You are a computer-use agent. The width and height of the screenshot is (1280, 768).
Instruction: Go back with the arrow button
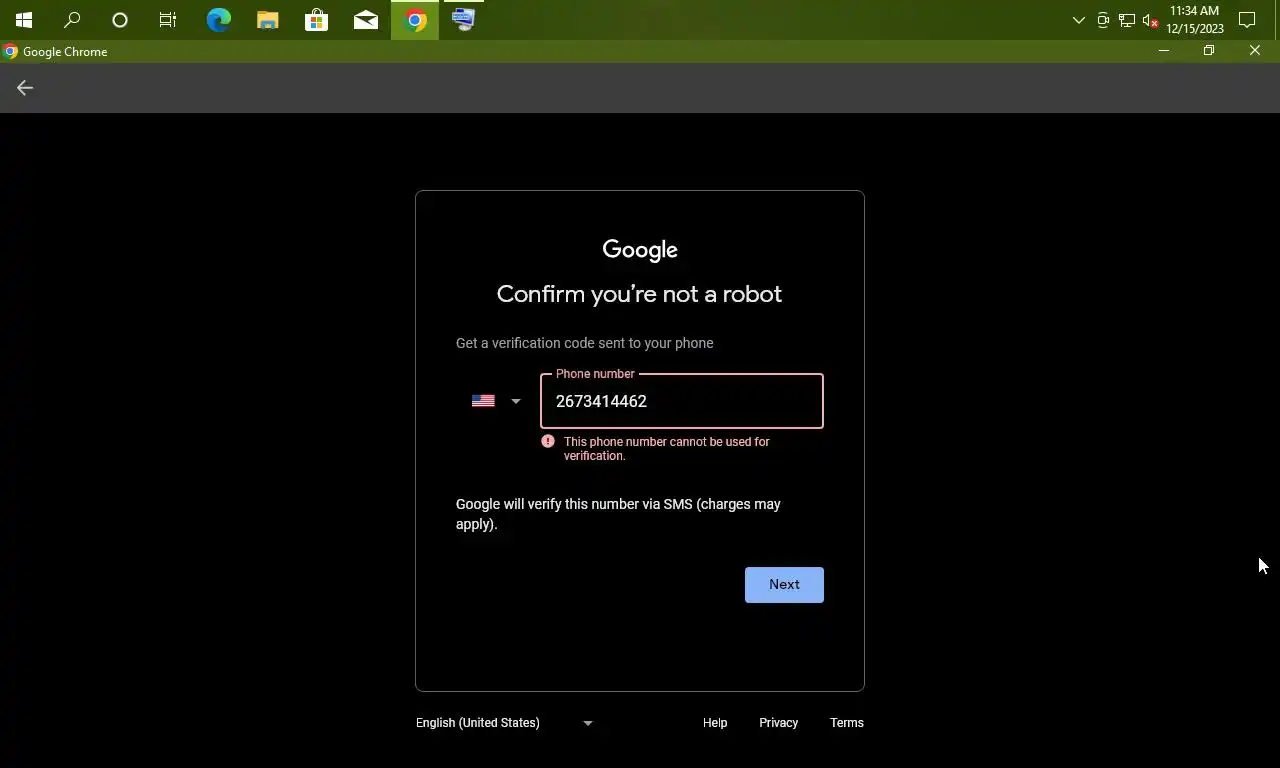(25, 88)
